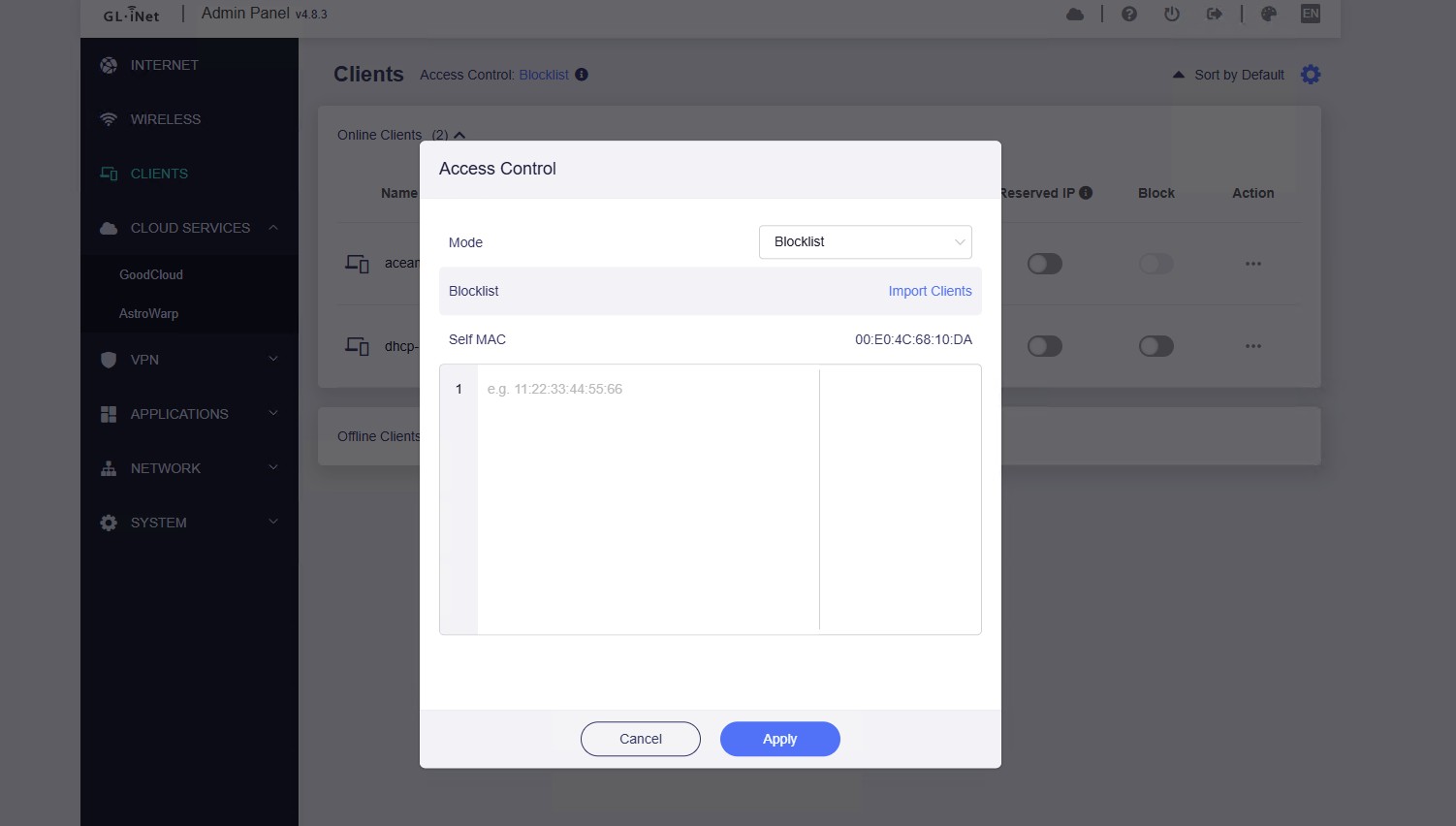
Task: Go to the INTERNET menu item
Action: click(x=165, y=65)
